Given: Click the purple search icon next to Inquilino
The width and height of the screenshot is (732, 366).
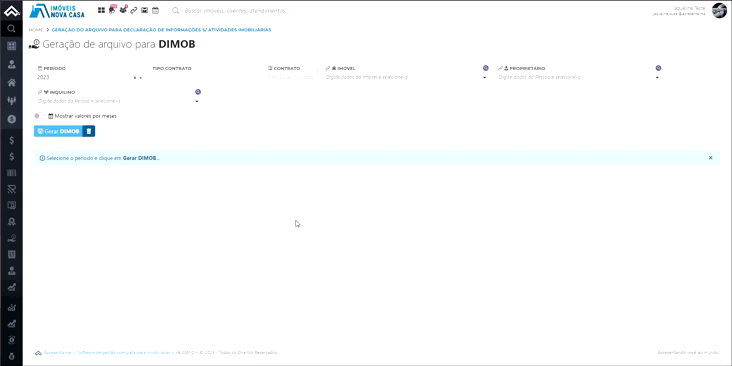Looking at the screenshot, I should point(198,92).
